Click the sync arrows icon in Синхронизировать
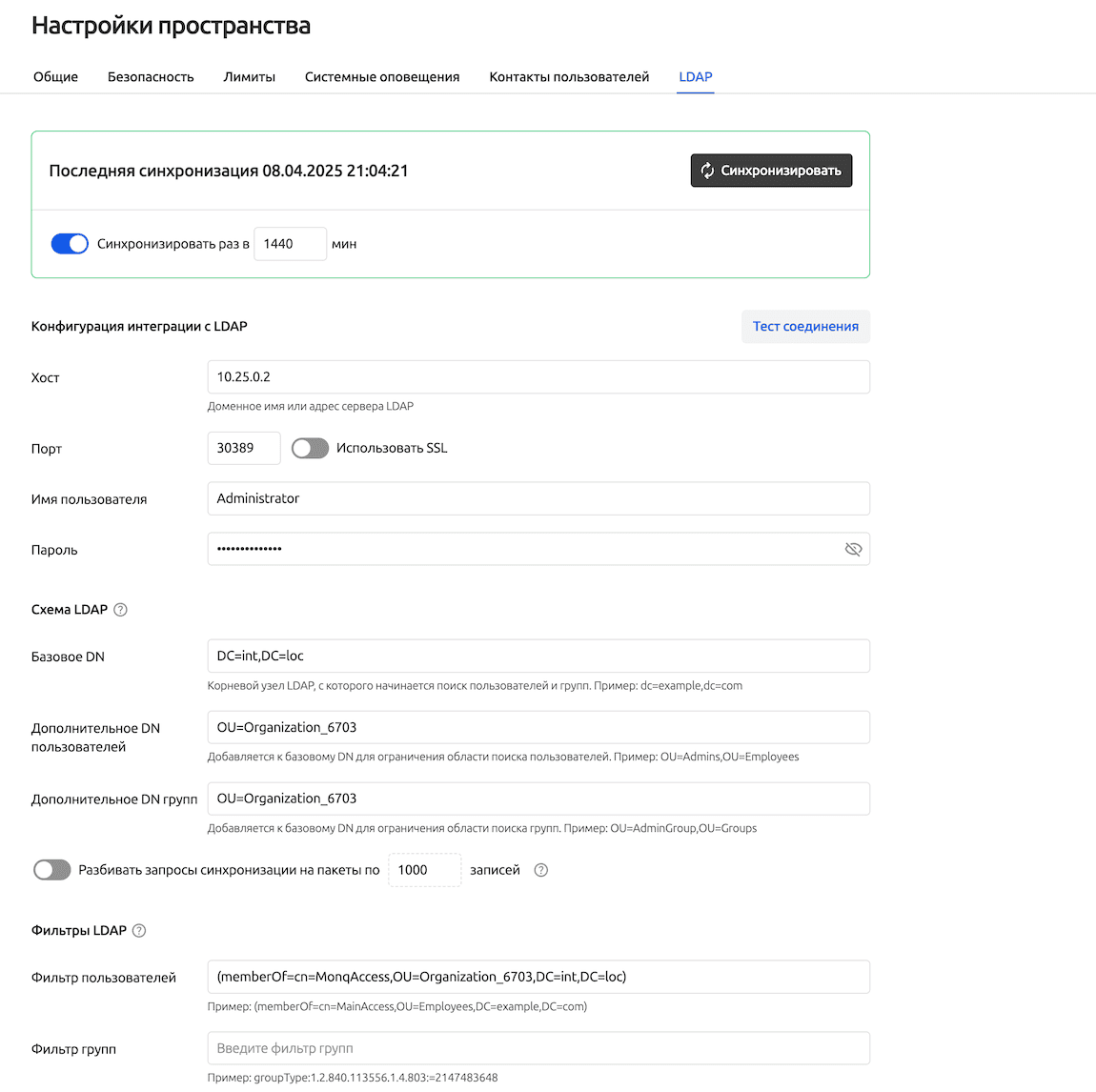 (x=707, y=171)
